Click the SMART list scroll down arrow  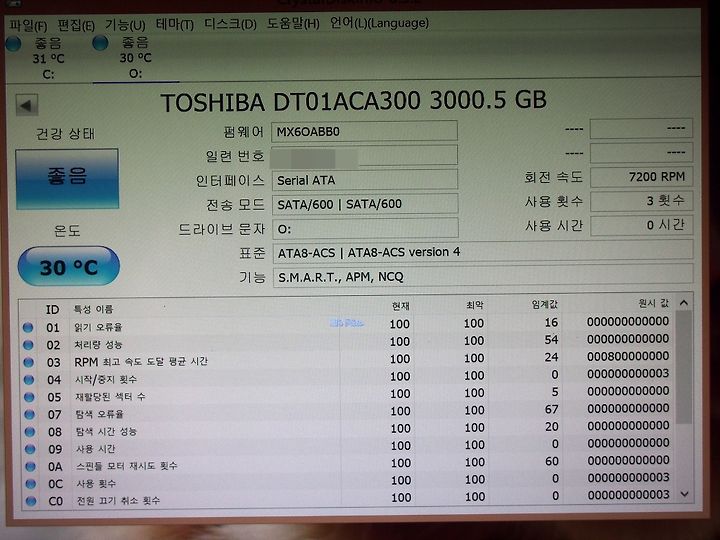pos(685,495)
